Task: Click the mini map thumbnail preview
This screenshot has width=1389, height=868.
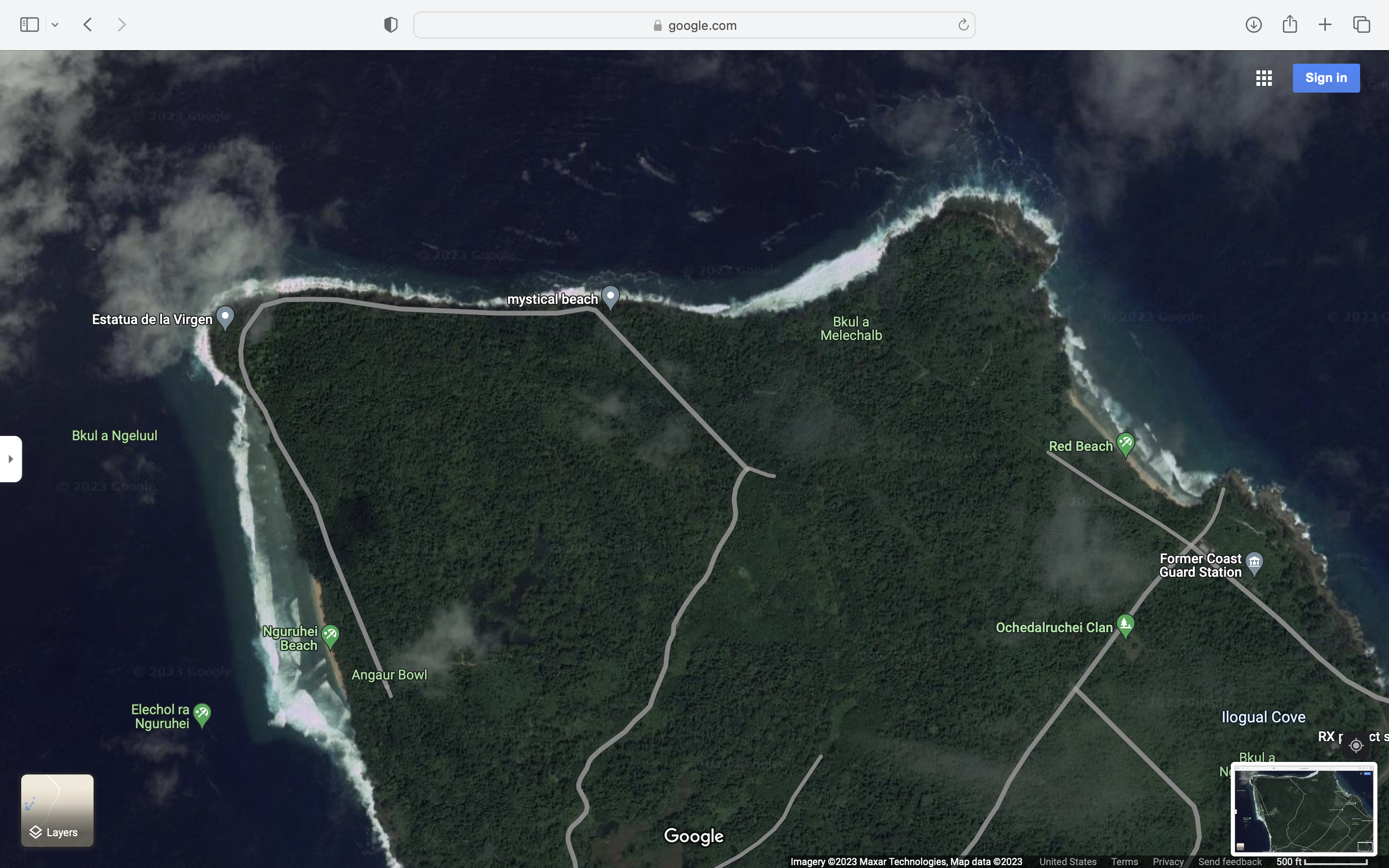Action: tap(1304, 810)
